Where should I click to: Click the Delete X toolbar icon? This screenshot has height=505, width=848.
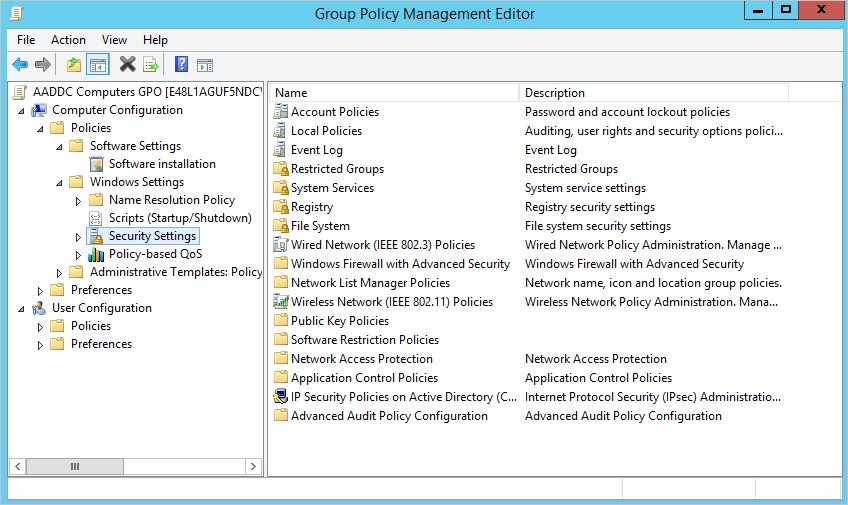tap(127, 65)
